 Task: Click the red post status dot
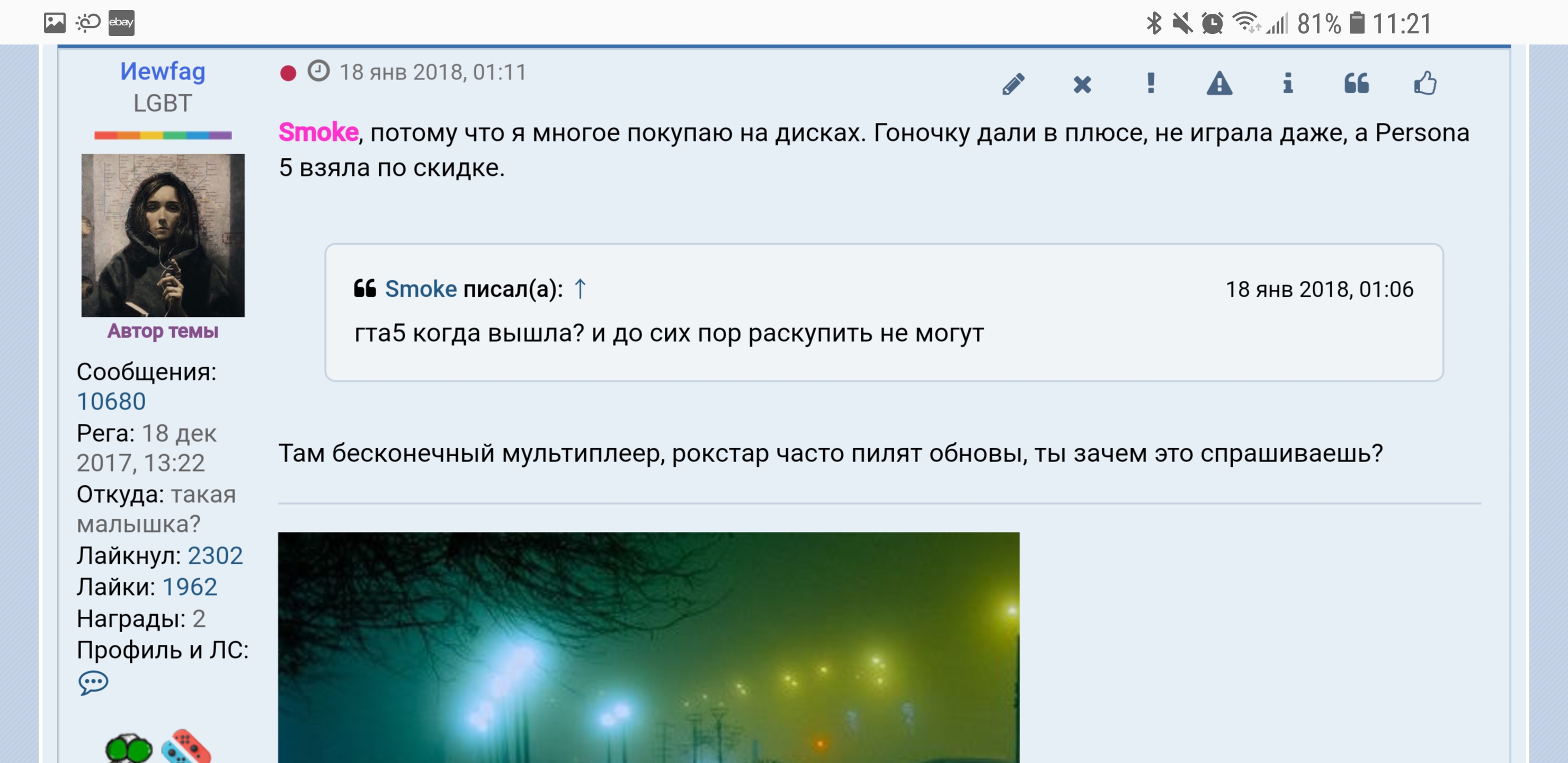point(288,74)
